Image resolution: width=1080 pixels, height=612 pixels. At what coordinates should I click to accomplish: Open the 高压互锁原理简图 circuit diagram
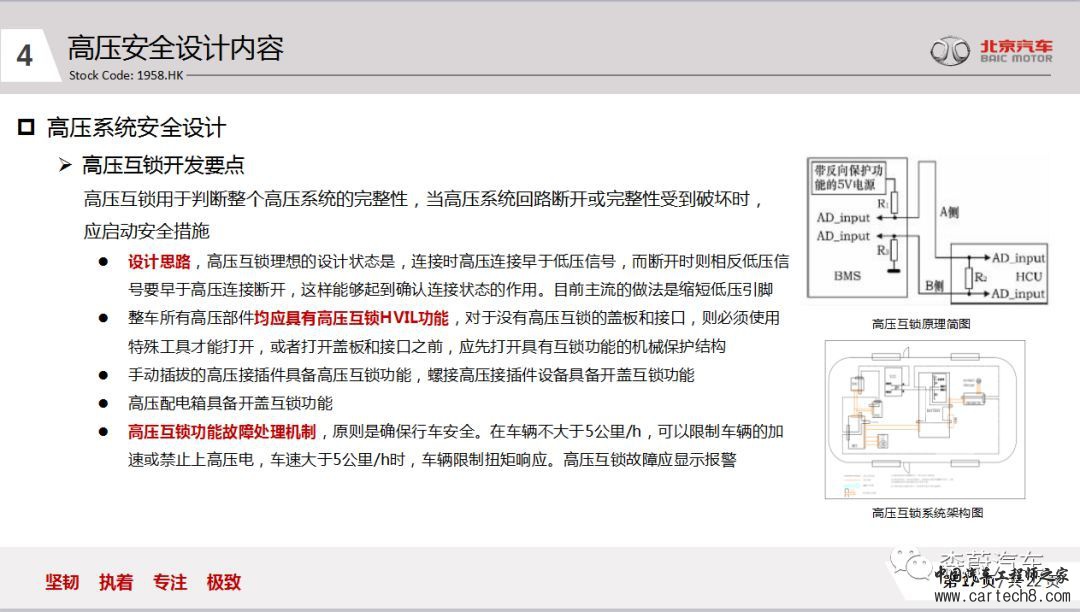[x=927, y=233]
